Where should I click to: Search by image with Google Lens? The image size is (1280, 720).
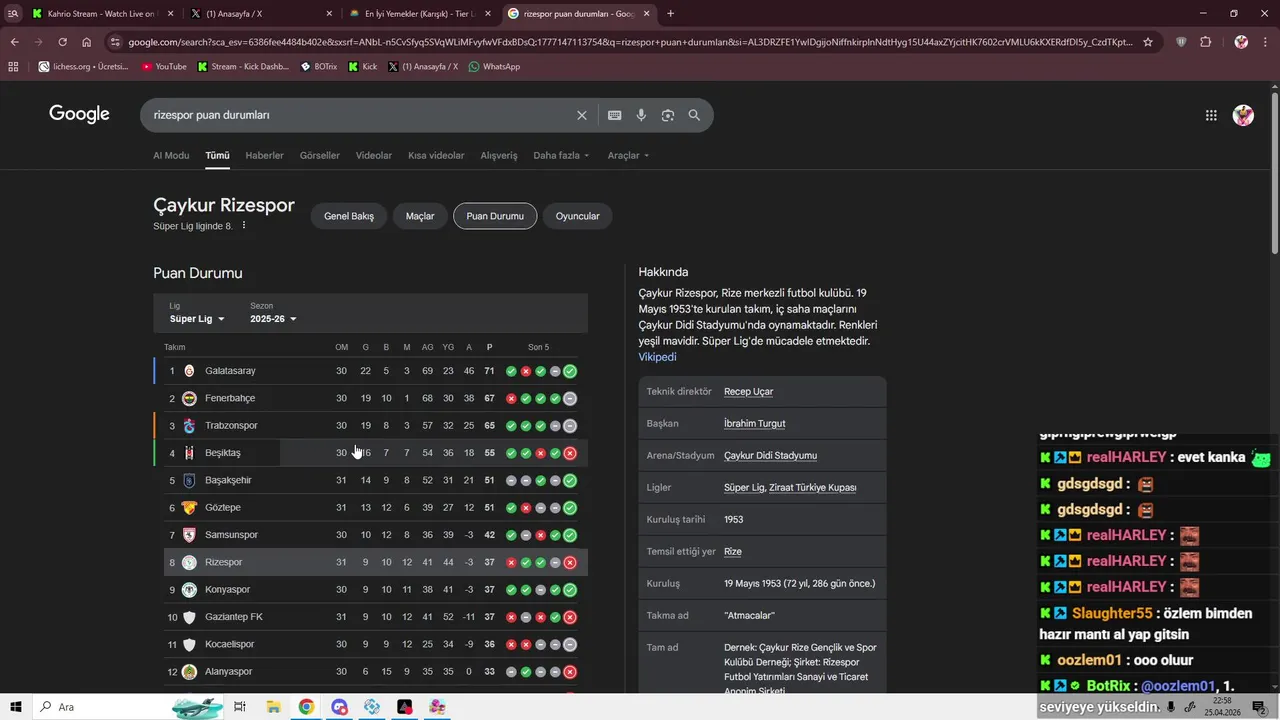click(x=668, y=115)
